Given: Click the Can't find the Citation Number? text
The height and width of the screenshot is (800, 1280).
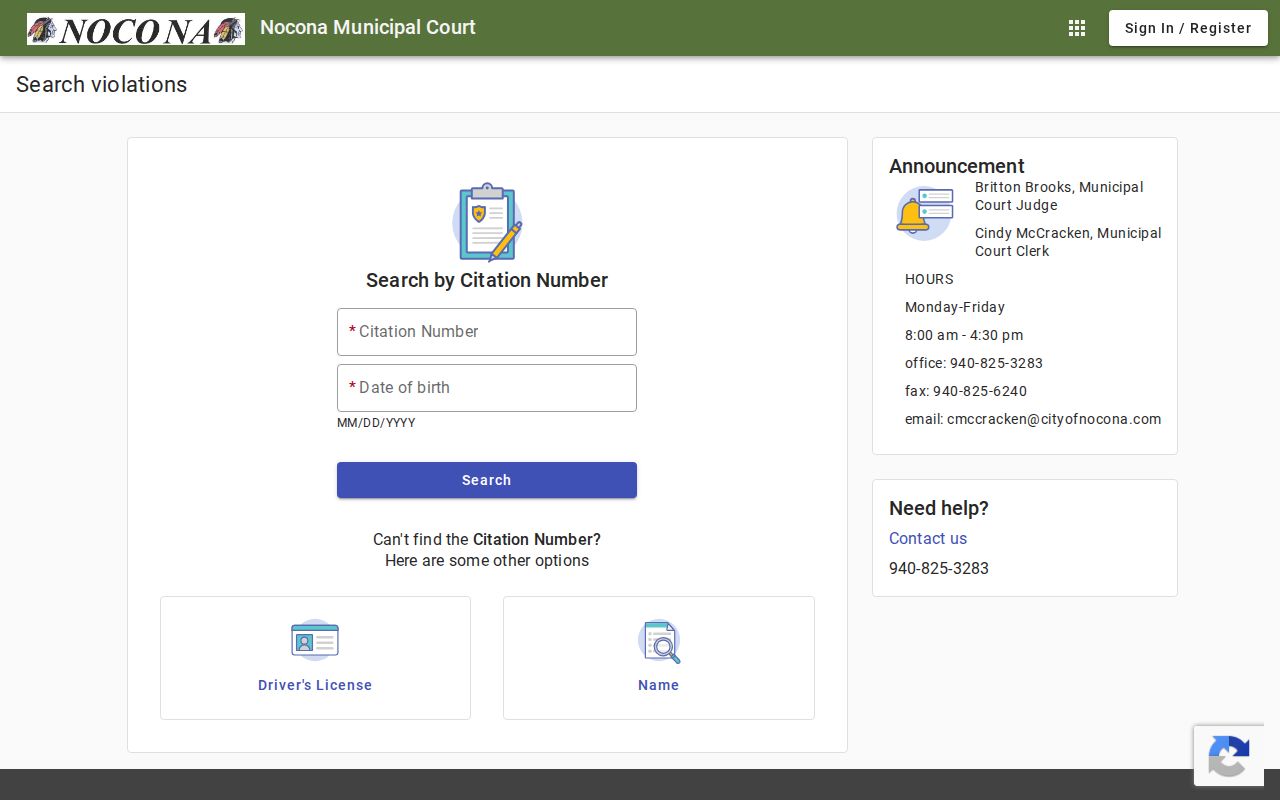Looking at the screenshot, I should click(487, 539).
